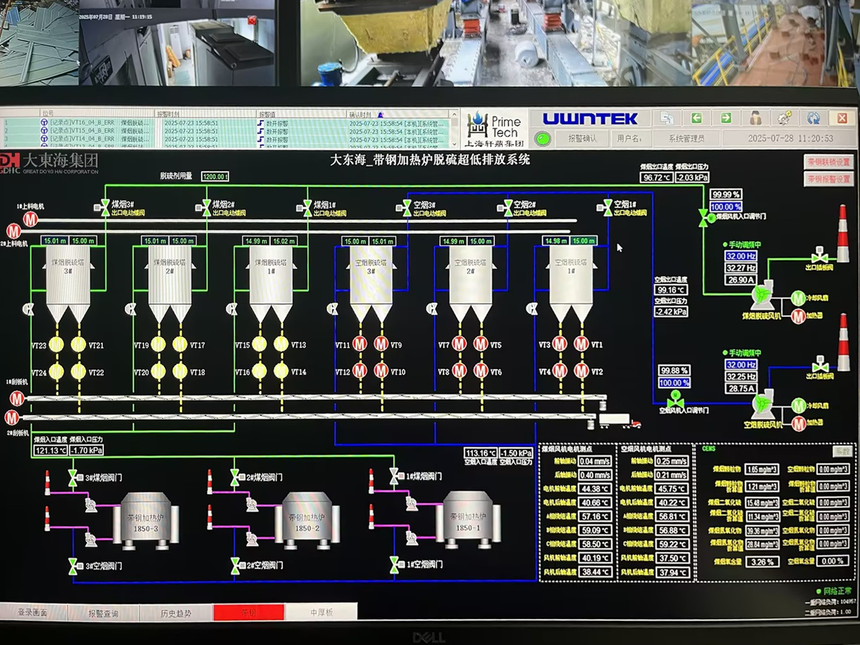Click the 煤烟脱硫风机 green fan icon
The width and height of the screenshot is (860, 645).
pyautogui.click(x=762, y=297)
